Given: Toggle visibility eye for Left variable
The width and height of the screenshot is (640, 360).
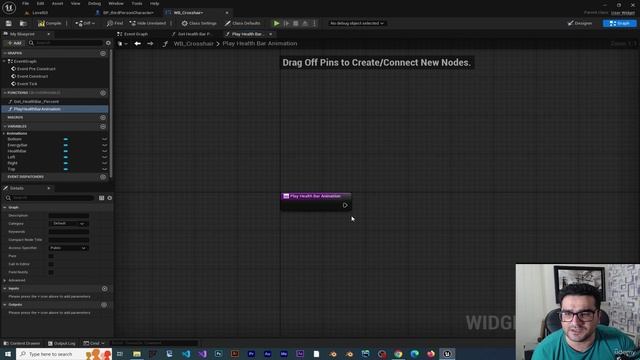Looking at the screenshot, I should pos(104,157).
